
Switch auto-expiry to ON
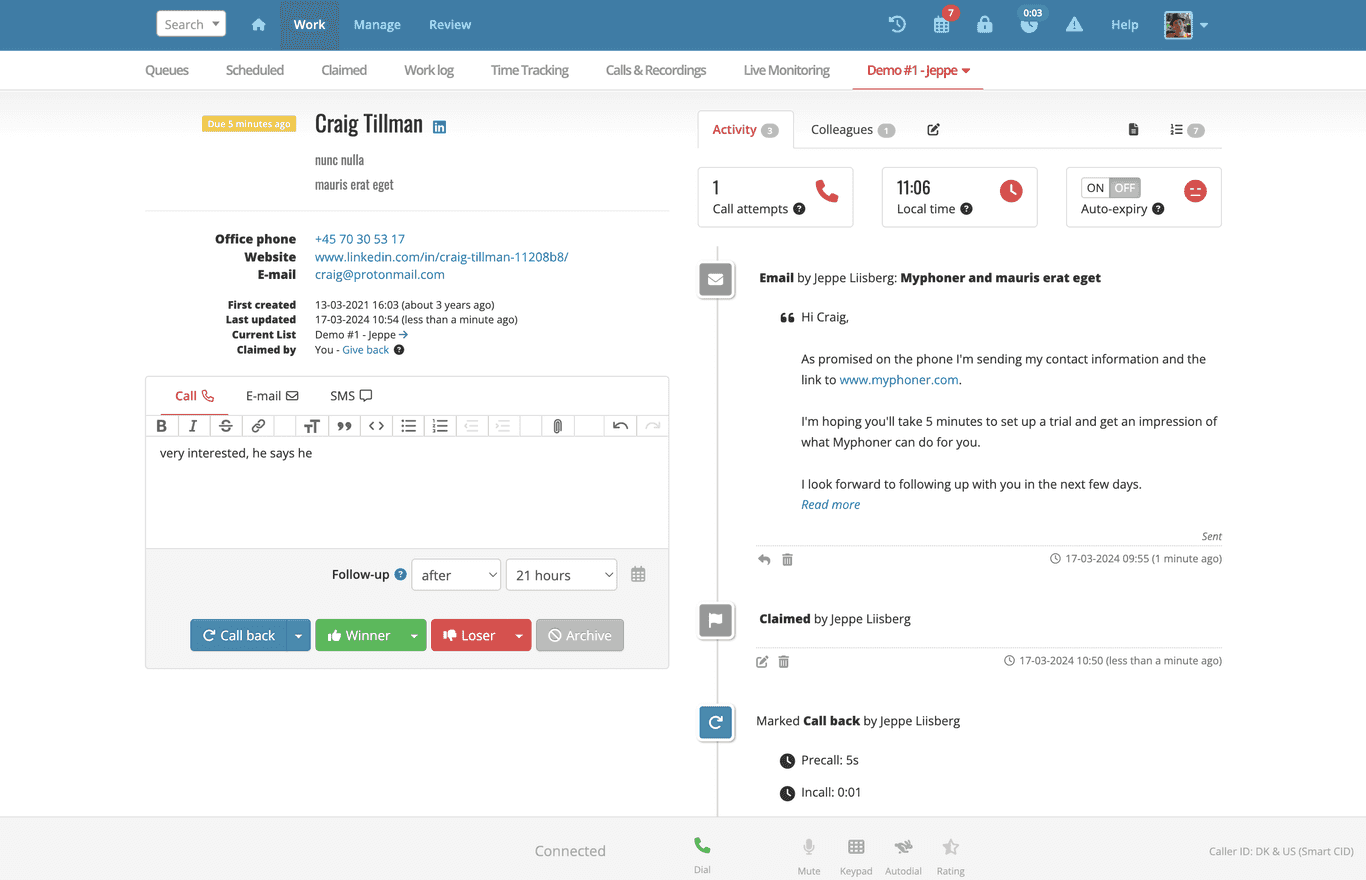(x=1096, y=188)
